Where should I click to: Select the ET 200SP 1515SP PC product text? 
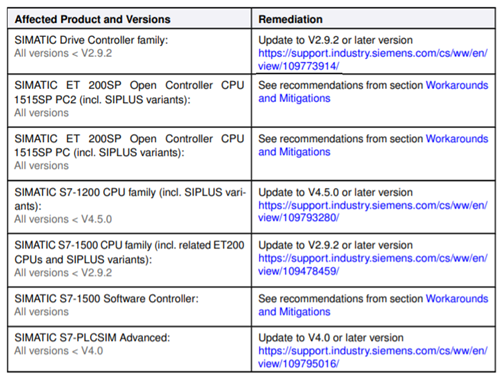129,145
